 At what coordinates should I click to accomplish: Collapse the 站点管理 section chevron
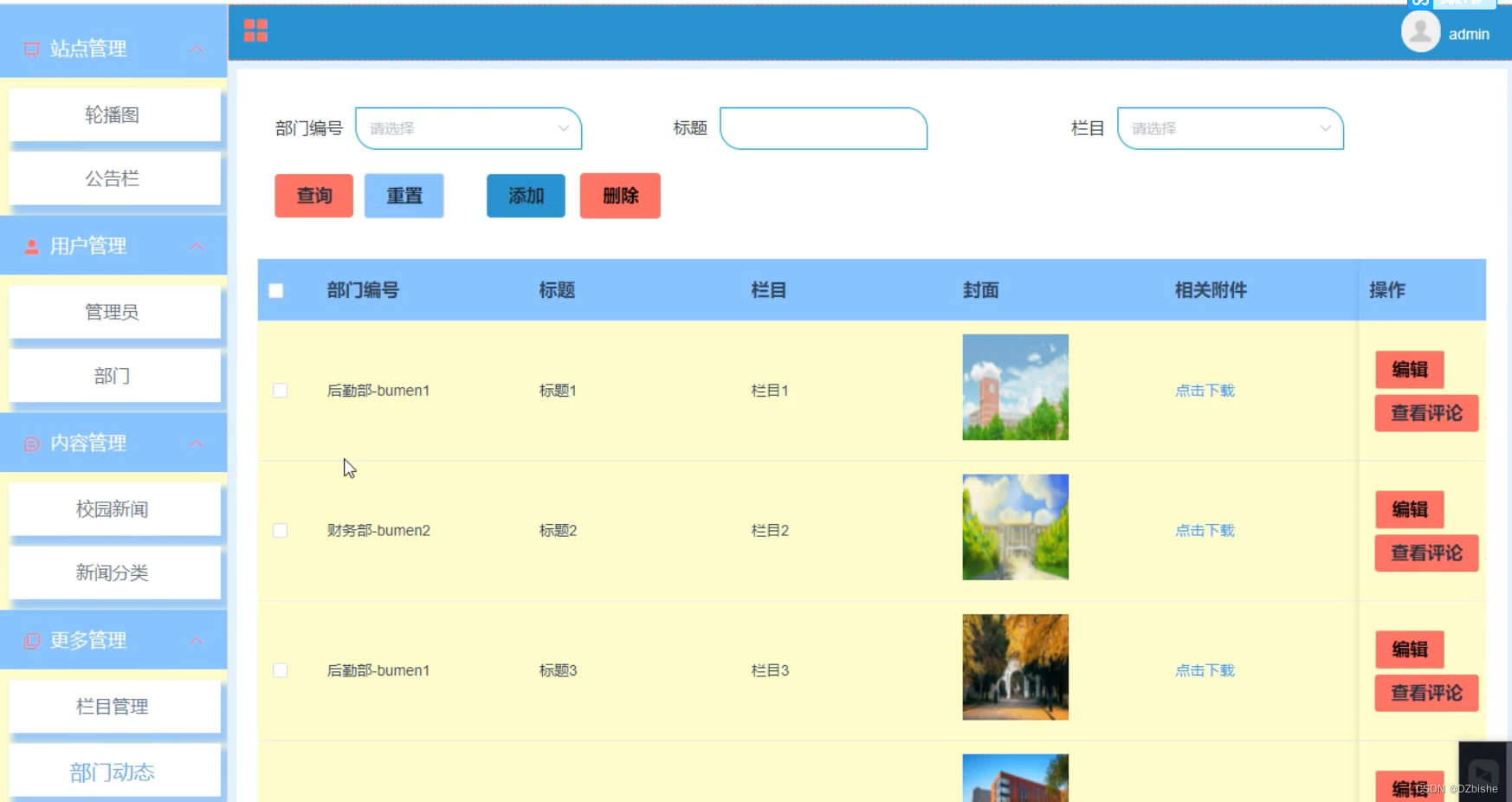point(197,49)
